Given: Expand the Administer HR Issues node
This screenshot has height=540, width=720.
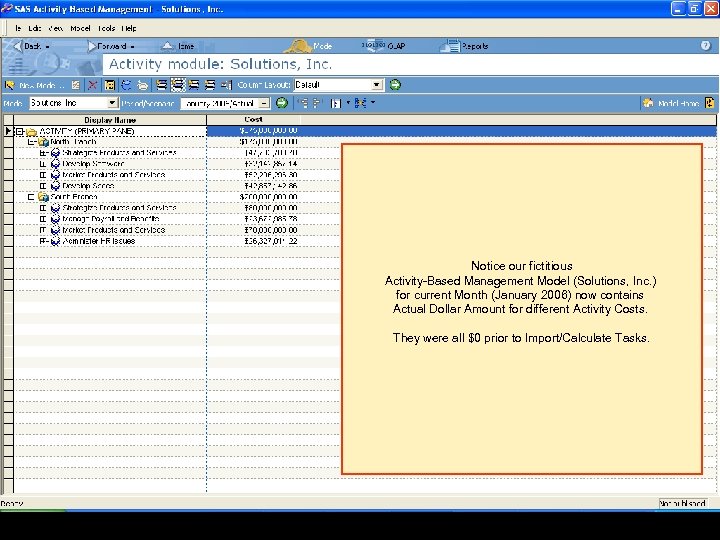Looking at the screenshot, I should pyautogui.click(x=43, y=241).
